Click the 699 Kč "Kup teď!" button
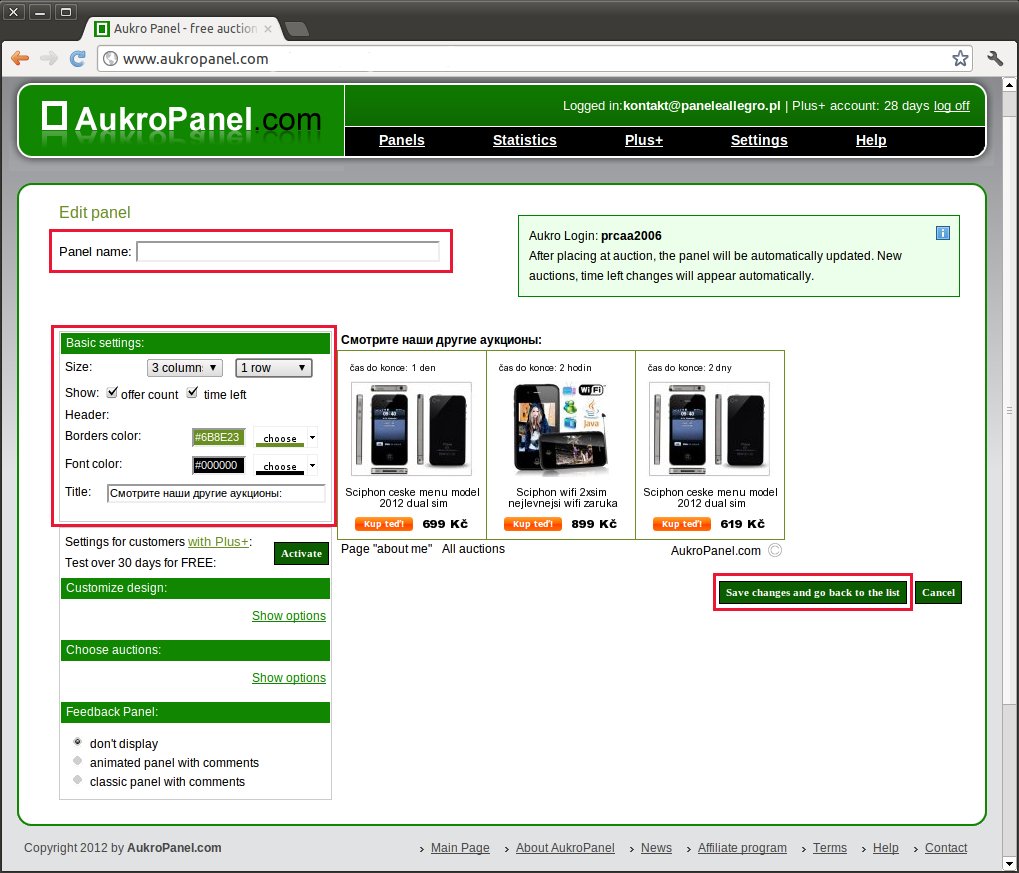Screen dimensions: 1019x873 (383, 524)
